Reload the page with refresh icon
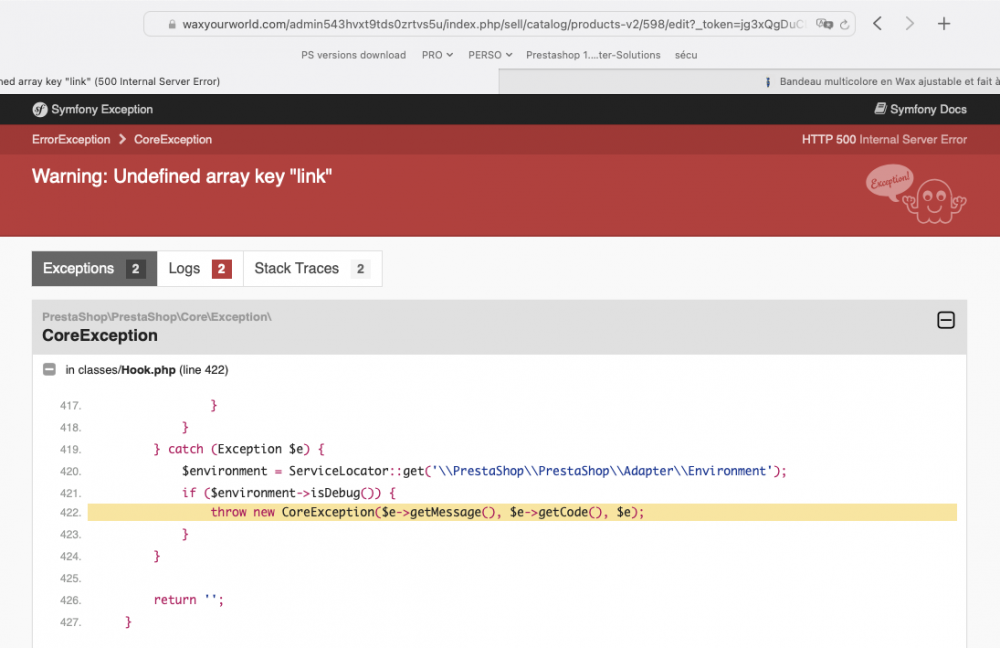This screenshot has height=648, width=1000. [844, 24]
